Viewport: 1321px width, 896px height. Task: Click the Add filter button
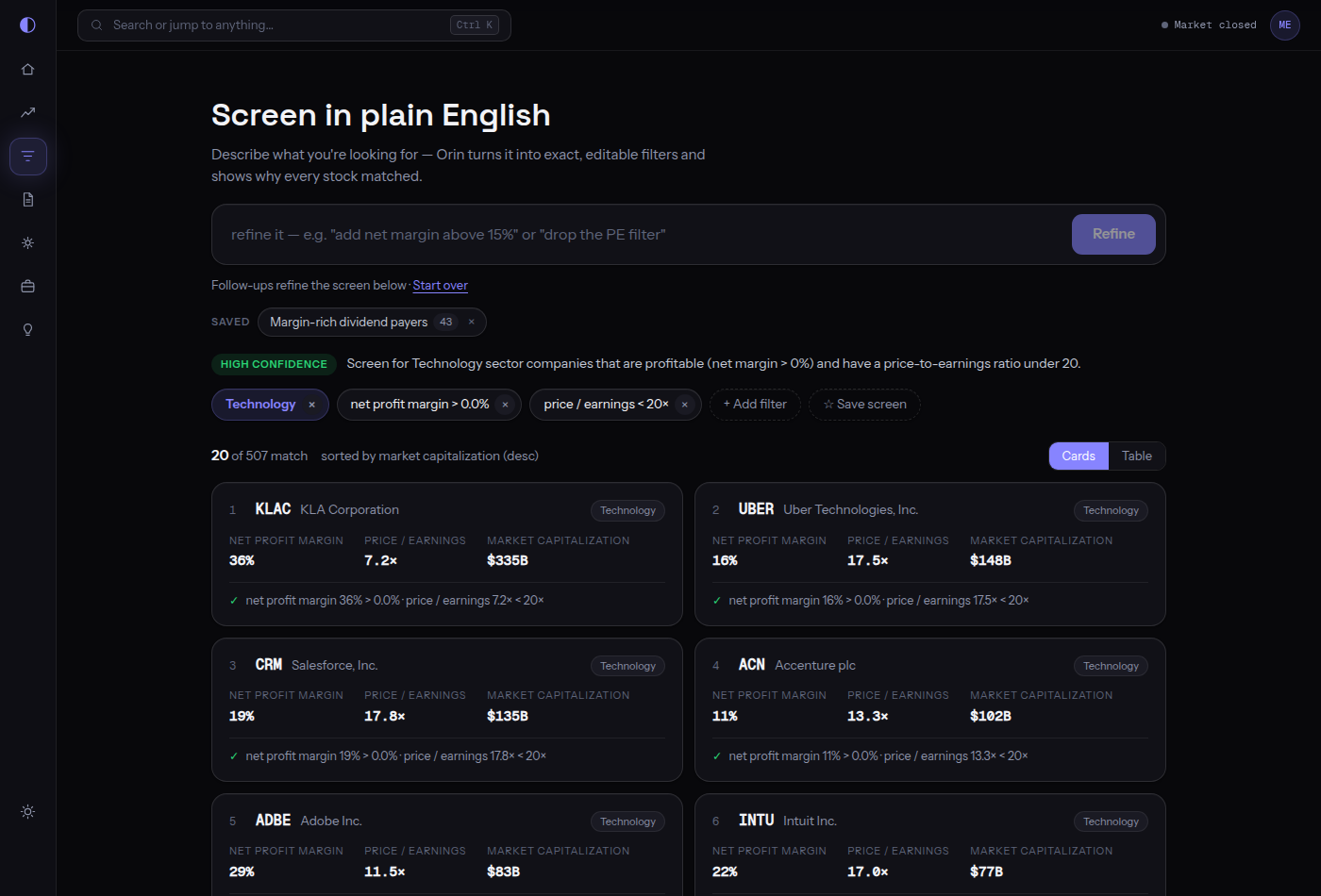coord(755,405)
